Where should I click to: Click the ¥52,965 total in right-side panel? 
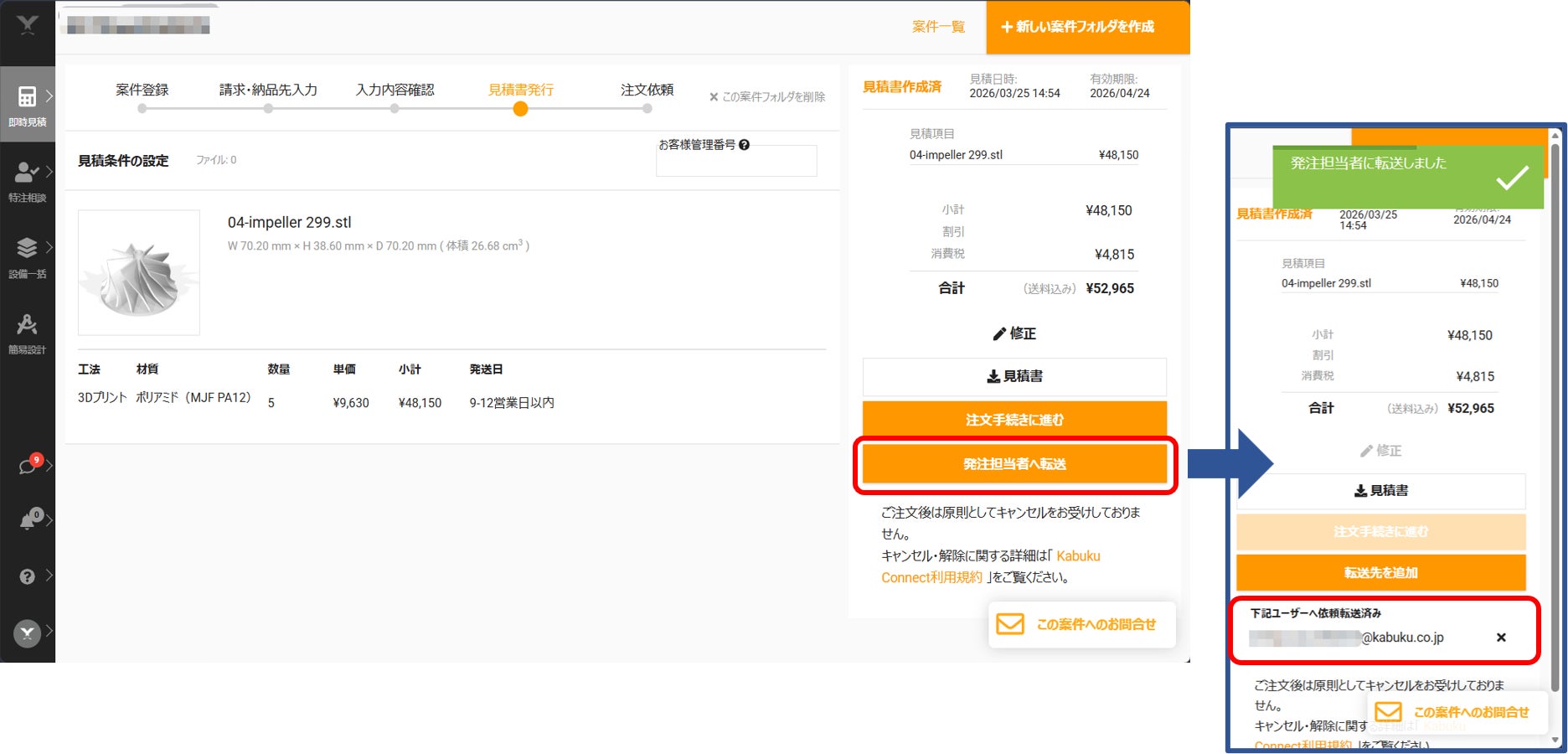tap(1471, 409)
